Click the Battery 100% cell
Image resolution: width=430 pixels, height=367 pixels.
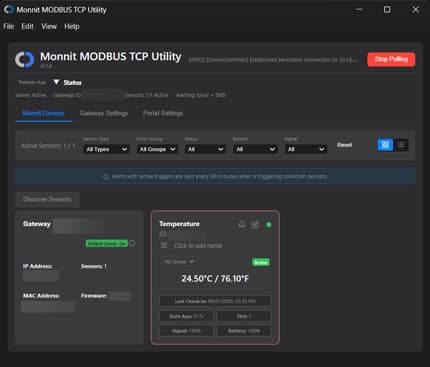coord(244,331)
